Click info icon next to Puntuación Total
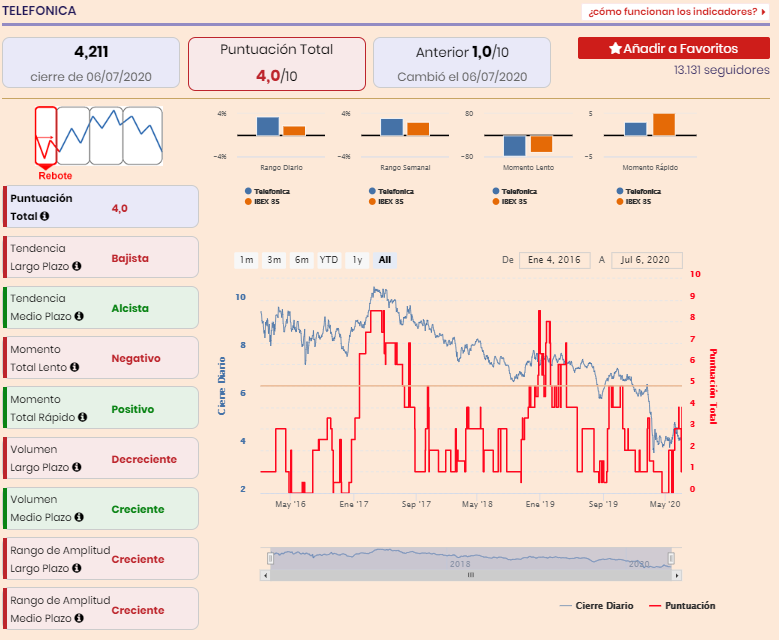This screenshot has width=779, height=640. coord(45,216)
